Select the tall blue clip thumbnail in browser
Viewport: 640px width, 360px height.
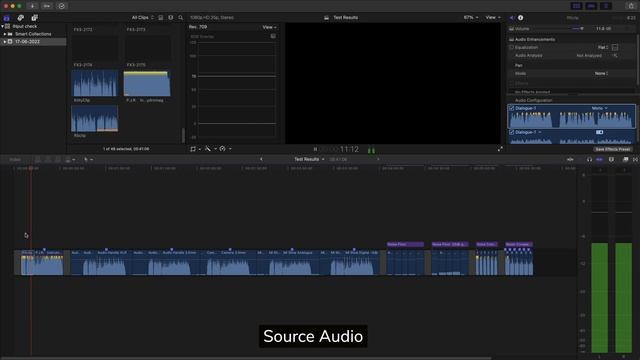95,83
